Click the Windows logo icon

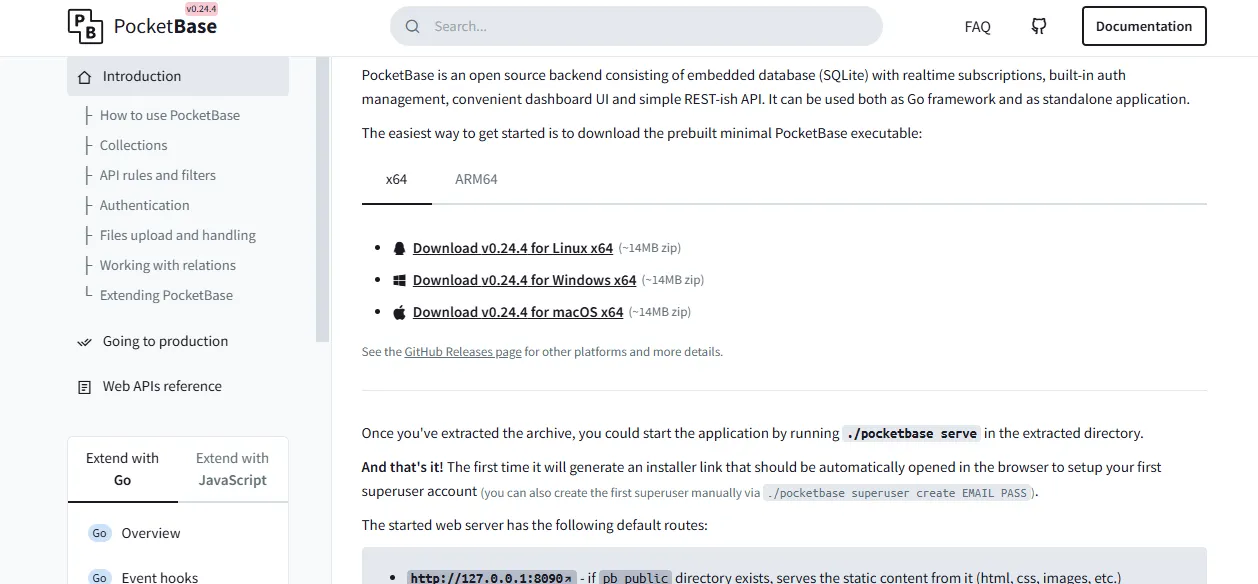pos(399,280)
